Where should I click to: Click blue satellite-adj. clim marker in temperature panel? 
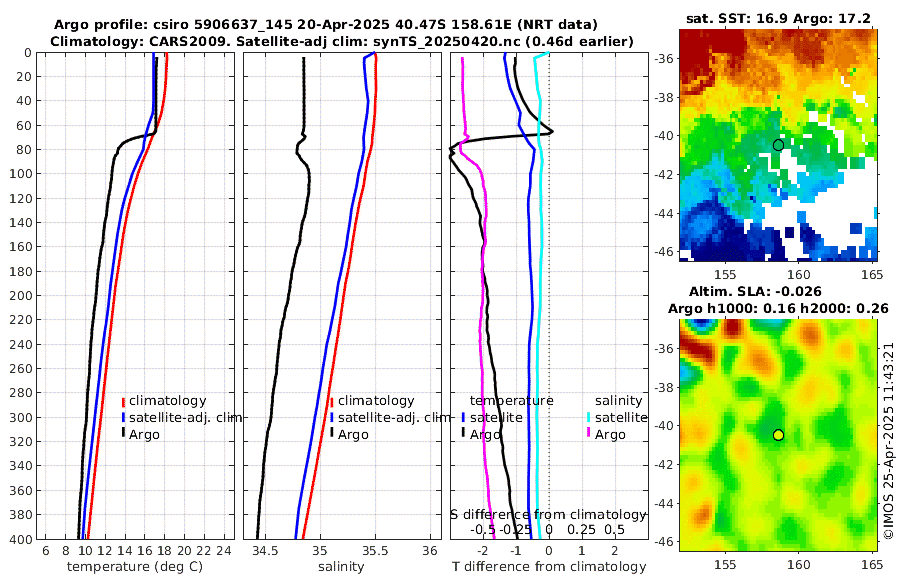[124, 417]
